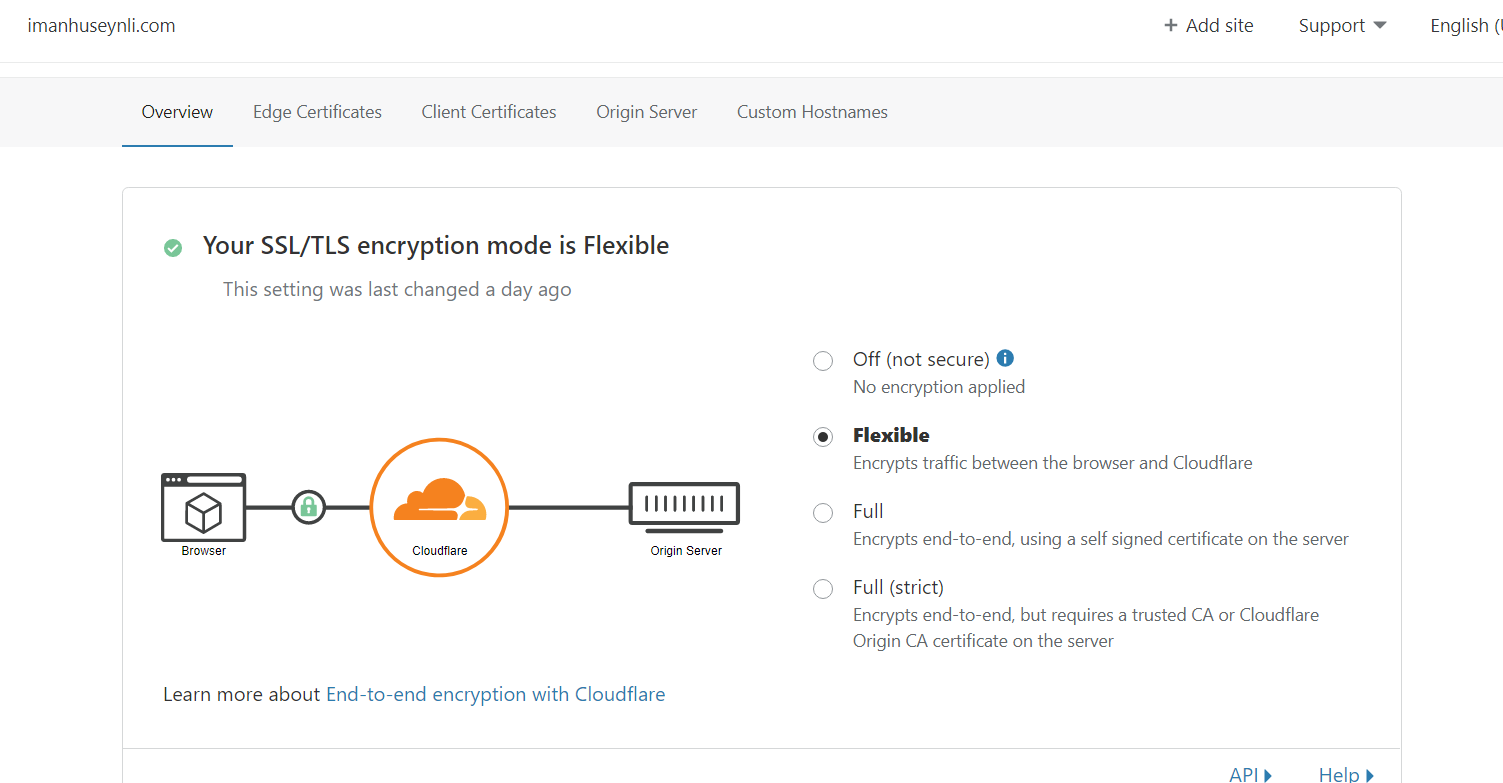This screenshot has width=1503, height=783.
Task: Go to the Client Certificates tab
Action: 489,112
